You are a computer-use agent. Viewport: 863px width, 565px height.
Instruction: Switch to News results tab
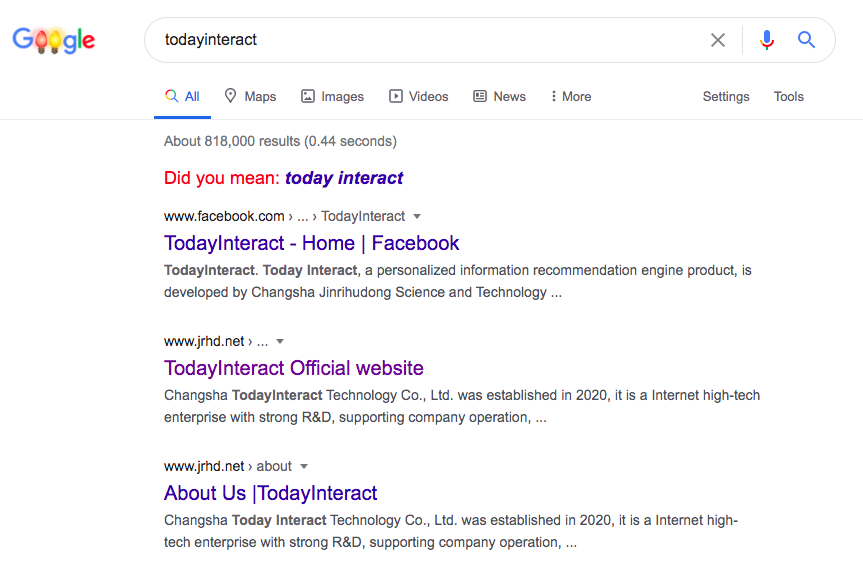point(499,97)
